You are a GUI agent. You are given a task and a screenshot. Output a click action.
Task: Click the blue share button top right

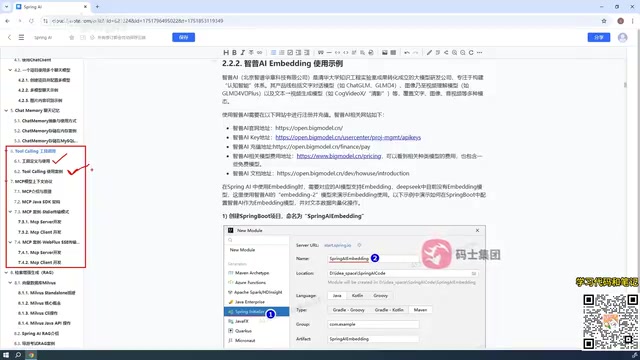pyautogui.click(x=599, y=37)
